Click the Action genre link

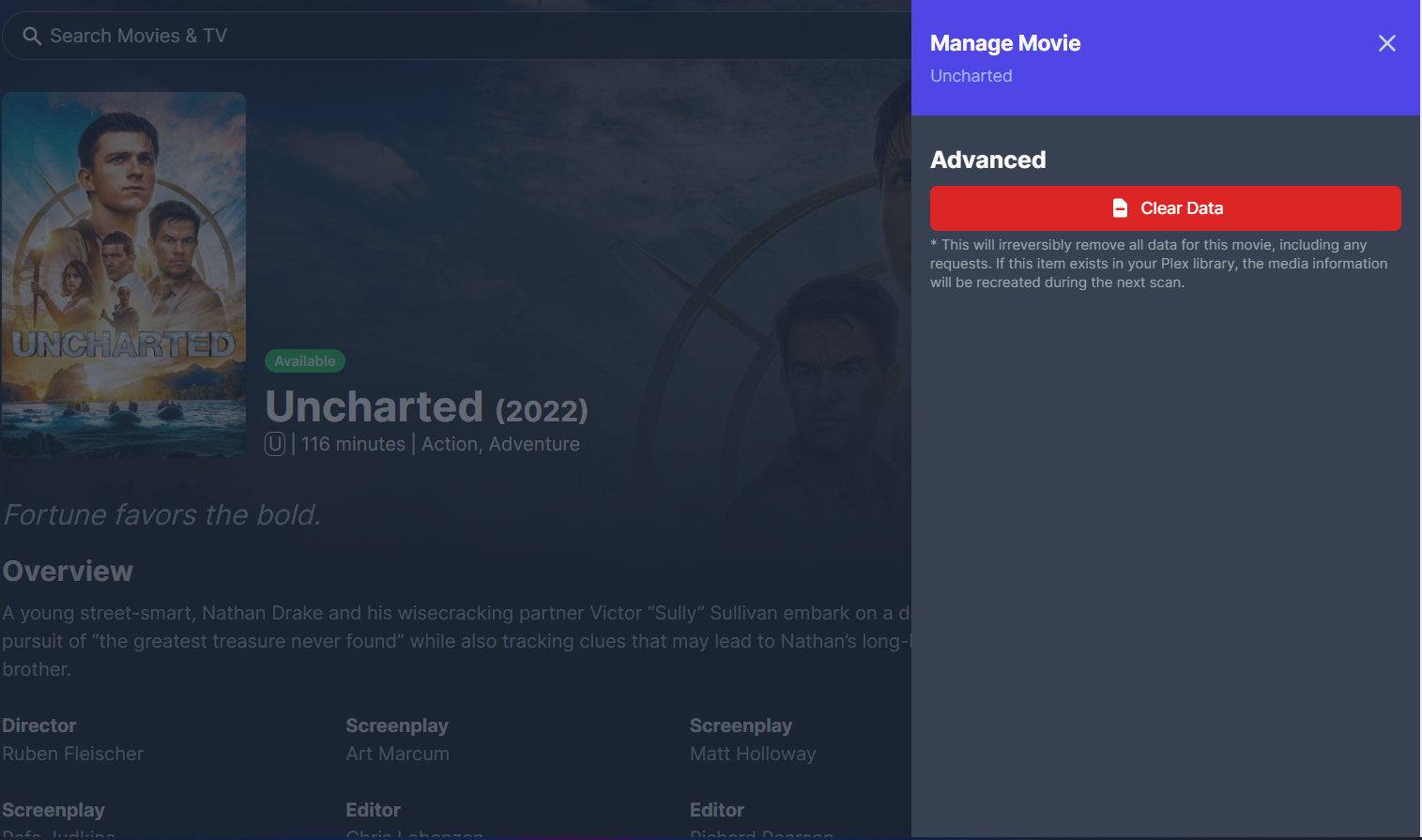click(x=450, y=444)
